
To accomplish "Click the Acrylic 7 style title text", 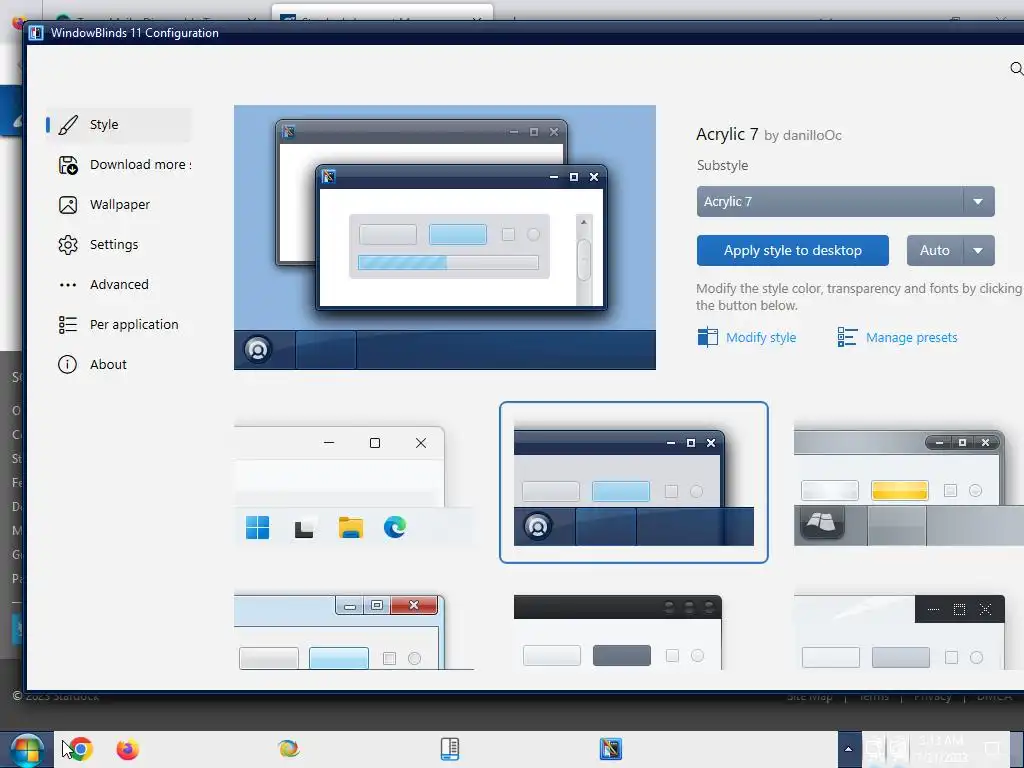I will [727, 134].
